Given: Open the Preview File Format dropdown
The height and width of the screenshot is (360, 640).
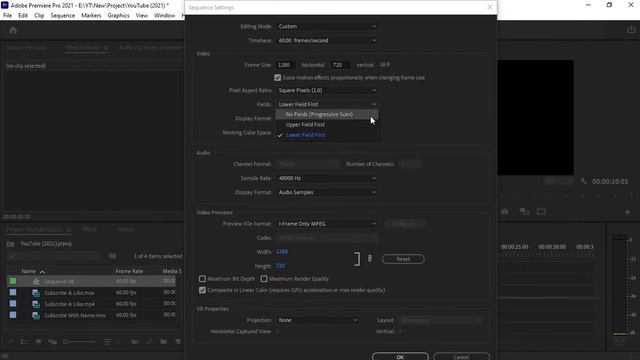Looking at the screenshot, I should [x=327, y=224].
